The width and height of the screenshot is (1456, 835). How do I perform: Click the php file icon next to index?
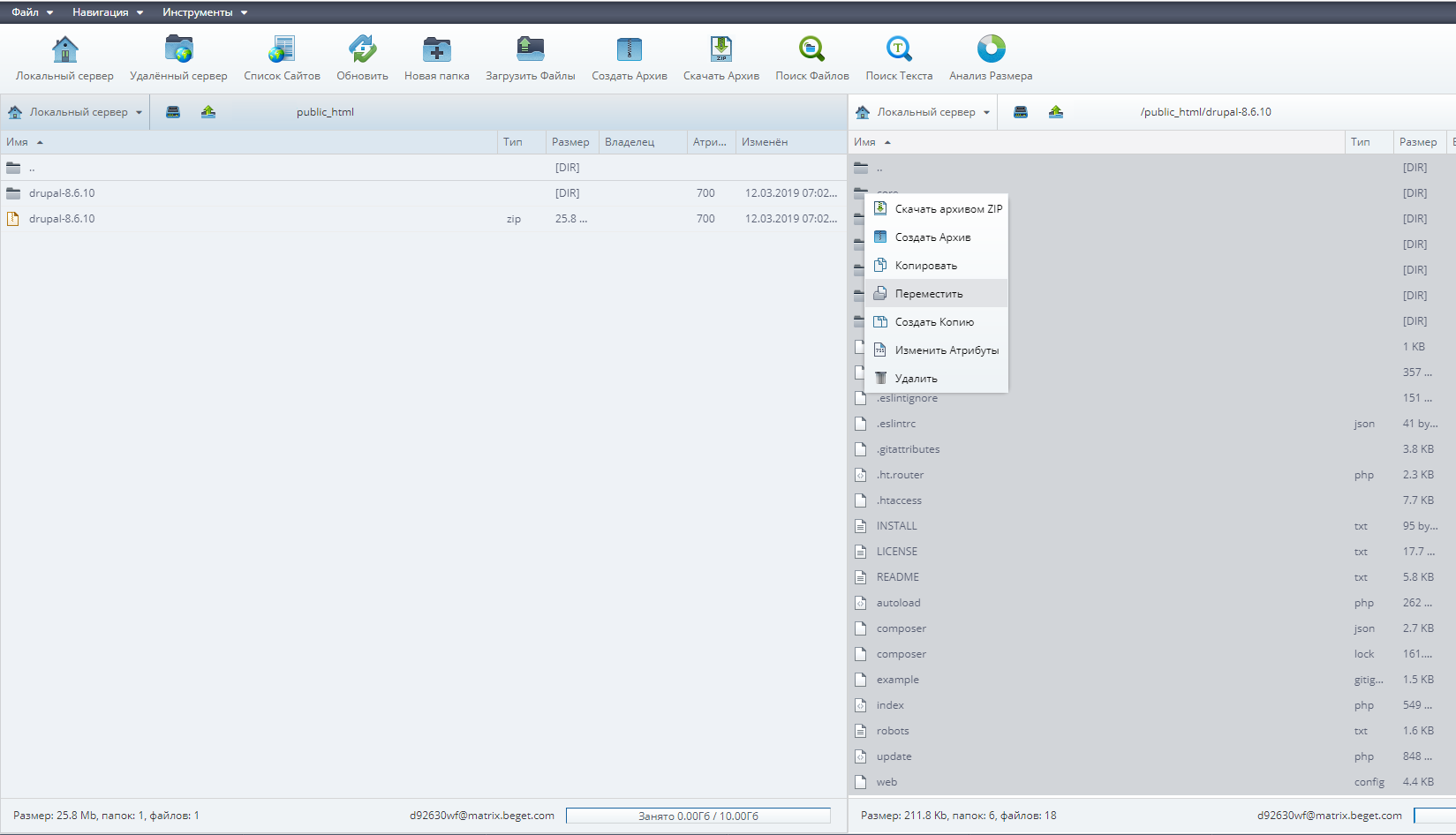pos(861,705)
